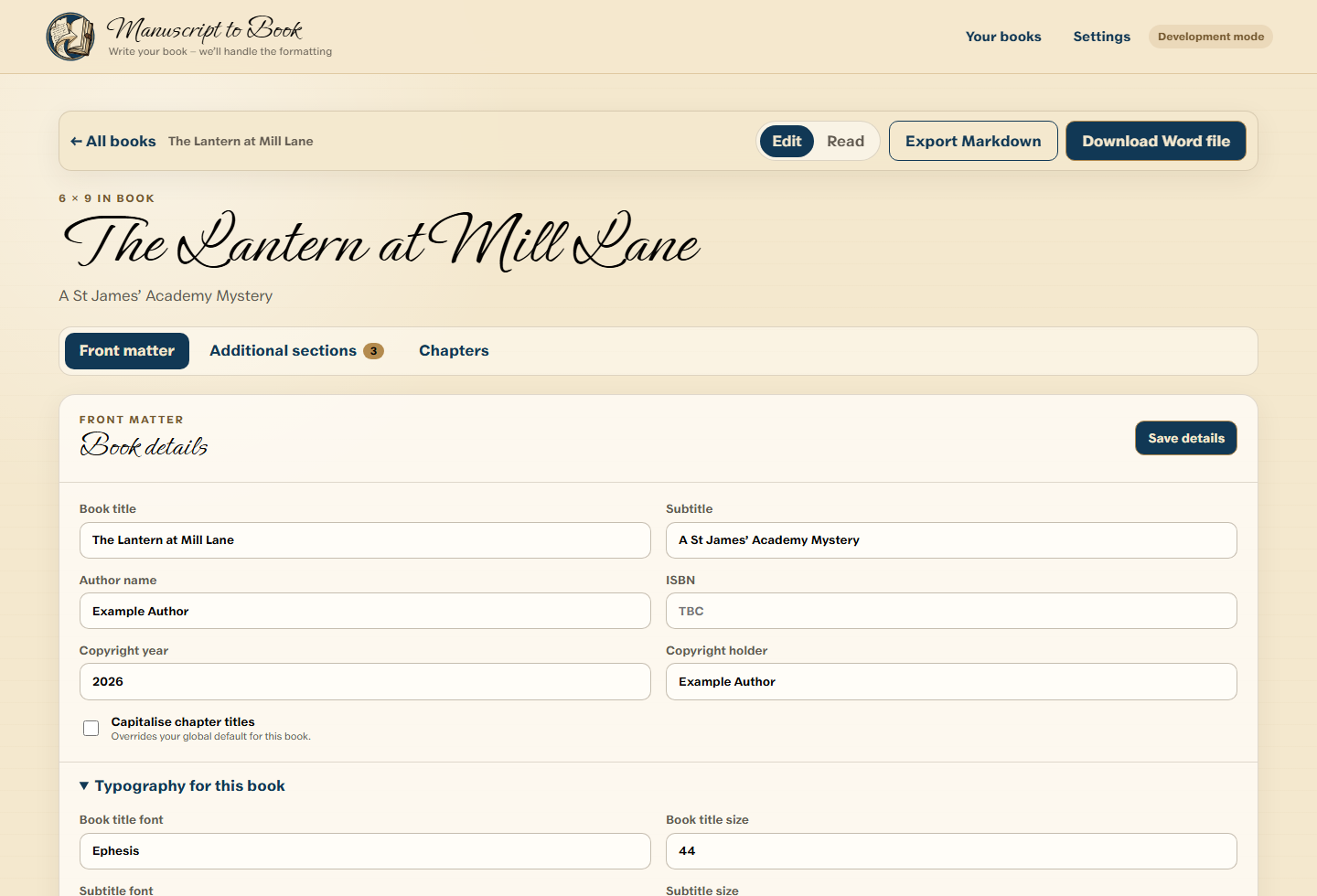Click the badge showing 3 additional sections
Image resolution: width=1317 pixels, height=896 pixels.
click(x=373, y=351)
